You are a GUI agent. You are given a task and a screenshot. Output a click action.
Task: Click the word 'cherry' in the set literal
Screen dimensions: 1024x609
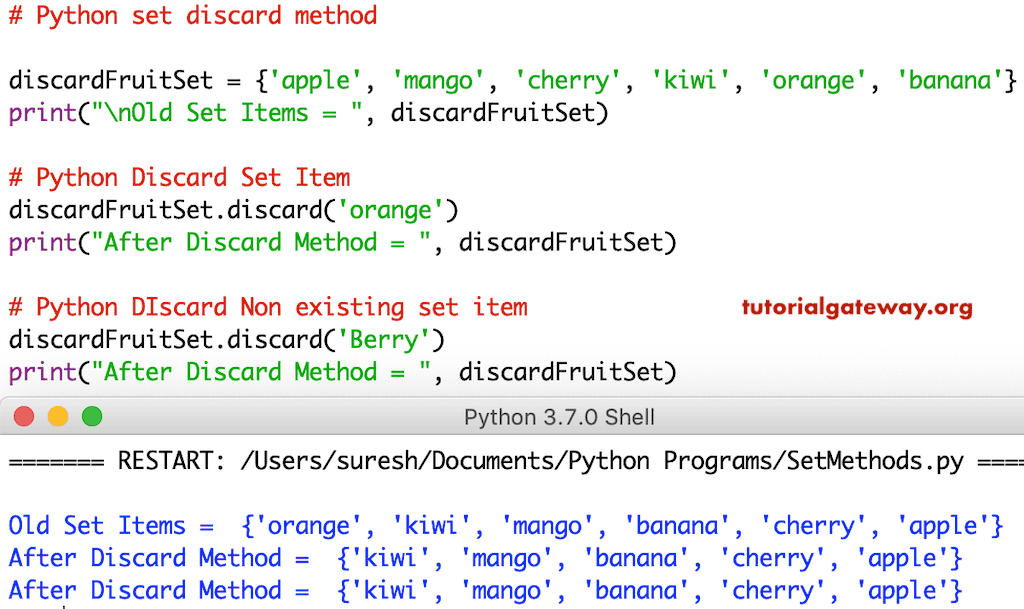pyautogui.click(x=568, y=80)
